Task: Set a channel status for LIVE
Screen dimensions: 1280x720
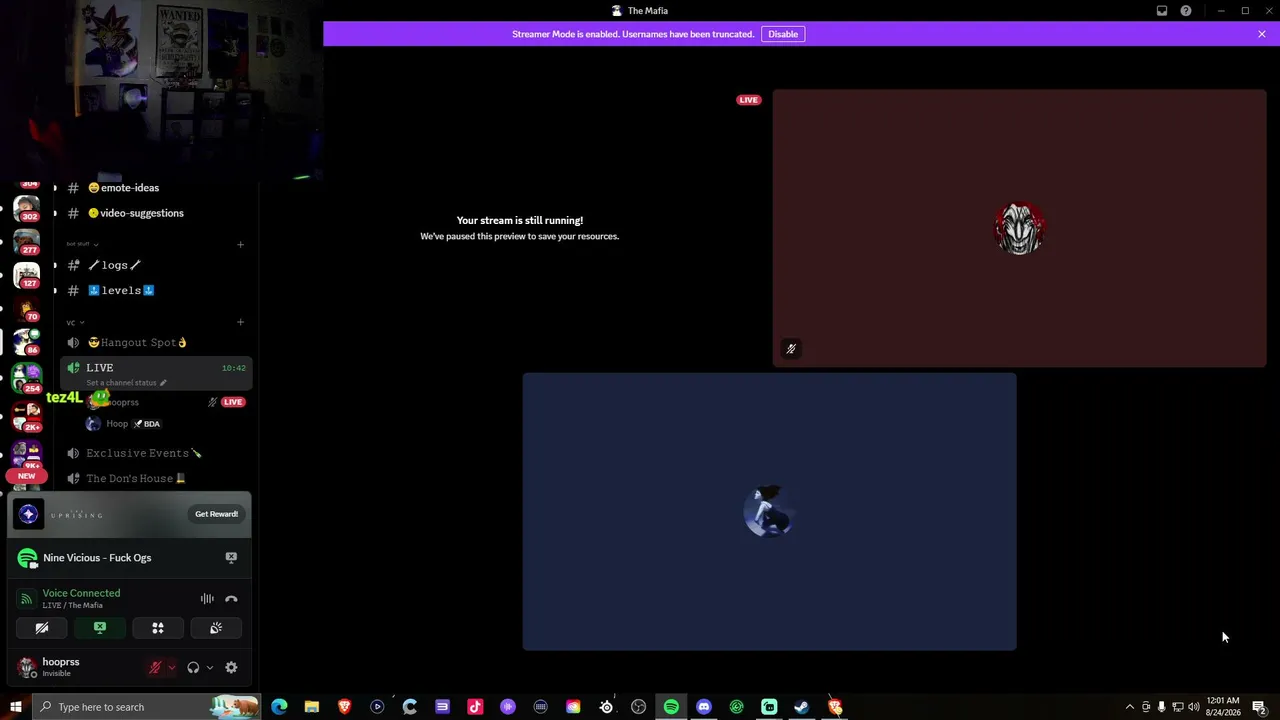Action: 126,383
